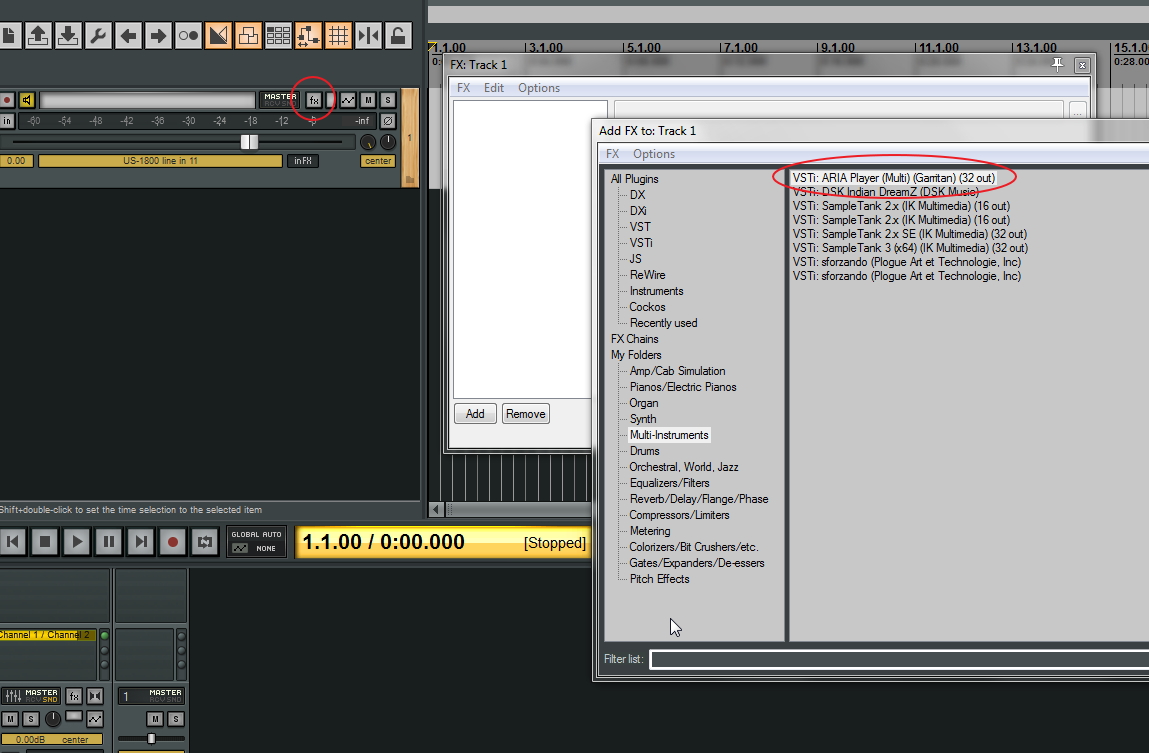
Task: Click the Add button in FX window
Action: coord(475,414)
